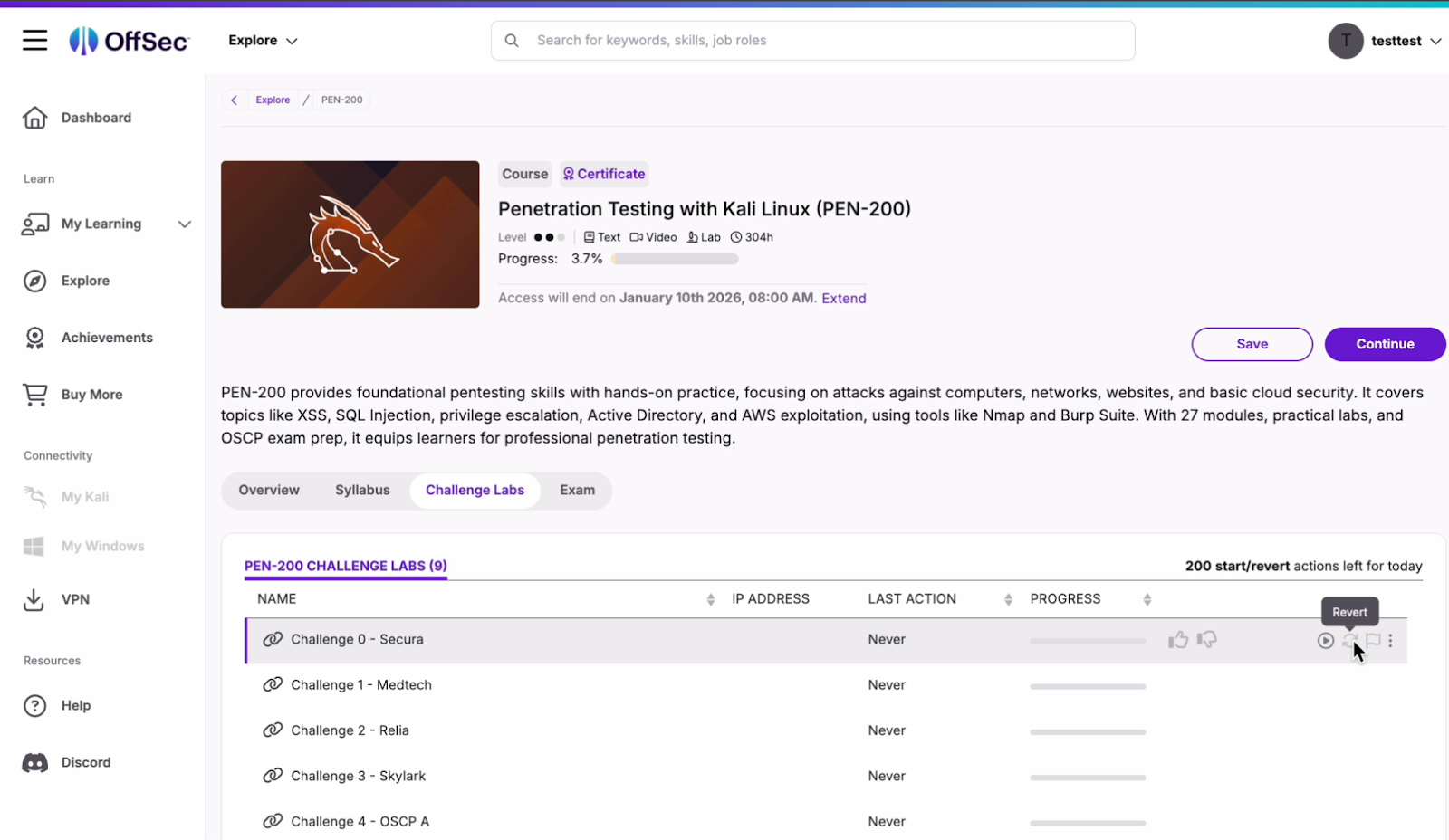Click the Dashboard home icon
Viewport: 1449px width, 840px height.
[35, 118]
